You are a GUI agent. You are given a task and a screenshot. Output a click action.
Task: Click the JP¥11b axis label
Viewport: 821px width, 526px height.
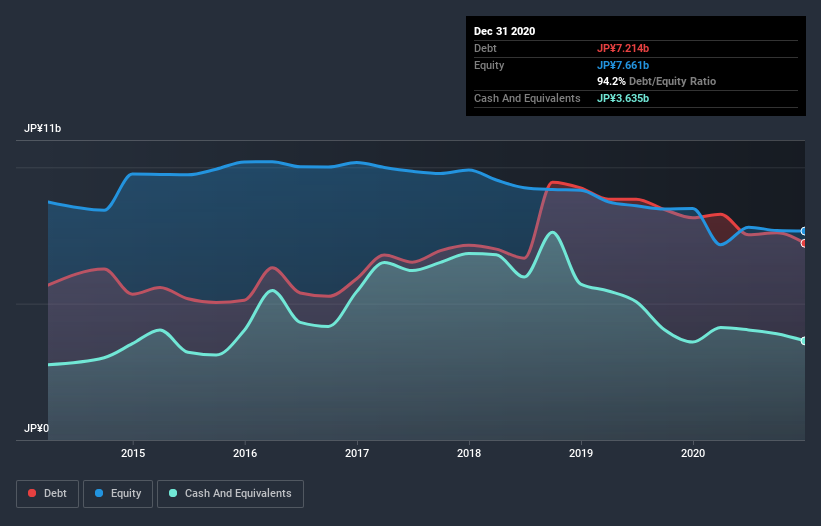coord(42,129)
